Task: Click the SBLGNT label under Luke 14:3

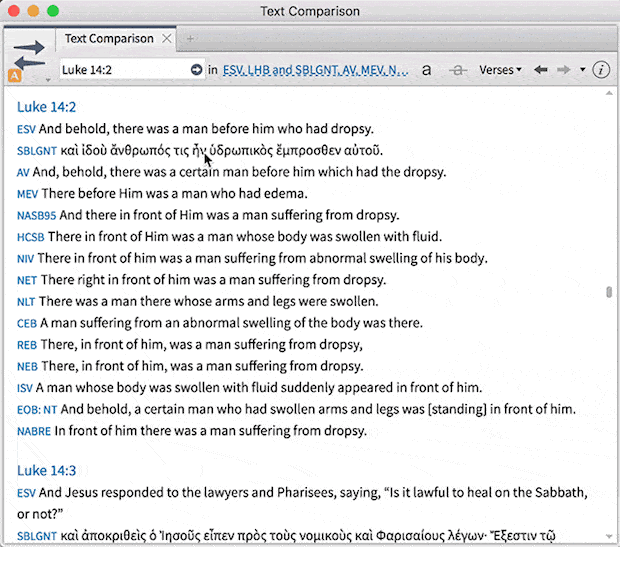Action: click(37, 536)
